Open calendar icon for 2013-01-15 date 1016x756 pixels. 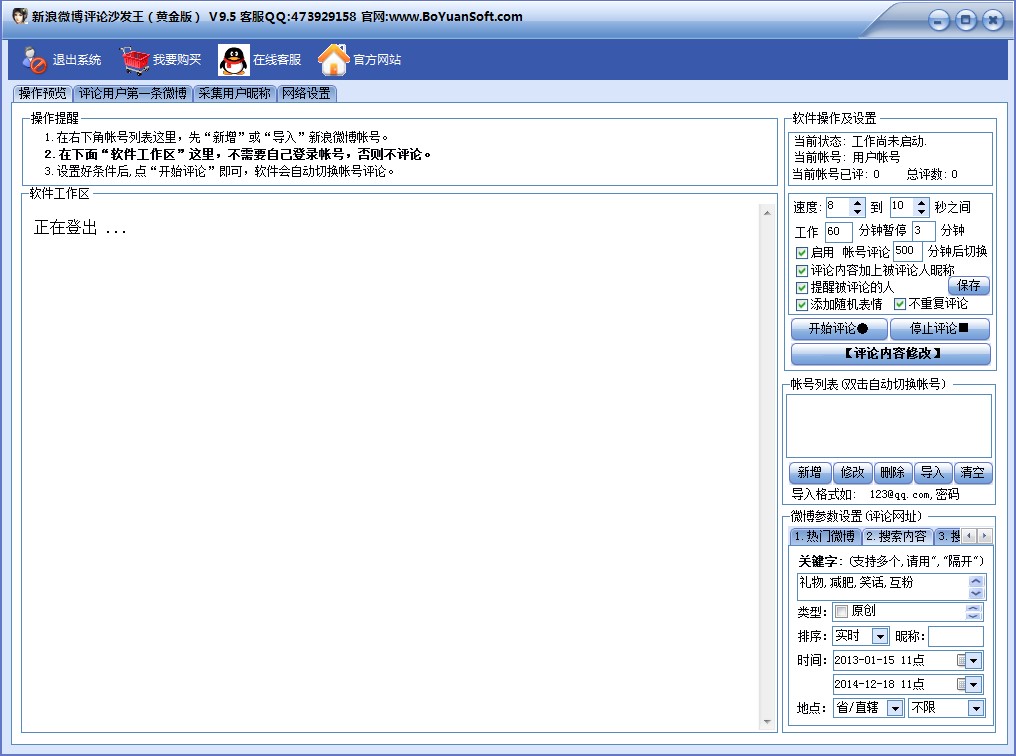[x=962, y=660]
